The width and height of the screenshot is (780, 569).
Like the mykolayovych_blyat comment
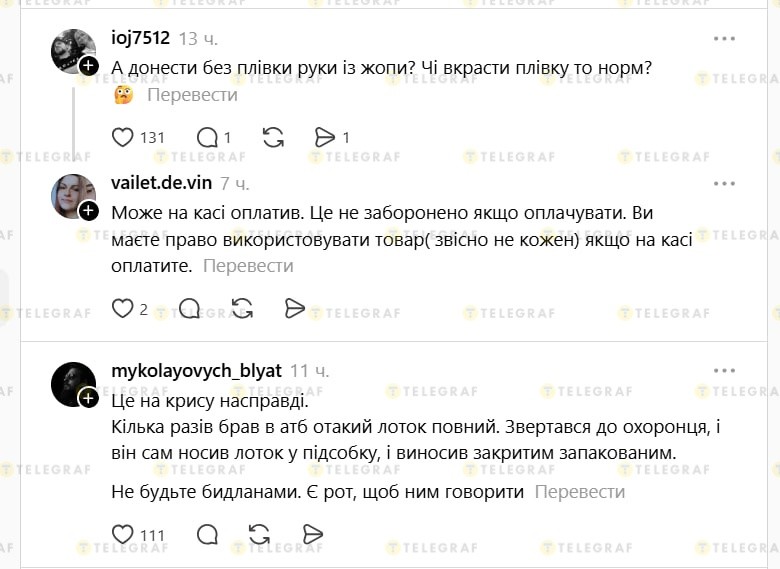pyautogui.click(x=123, y=534)
